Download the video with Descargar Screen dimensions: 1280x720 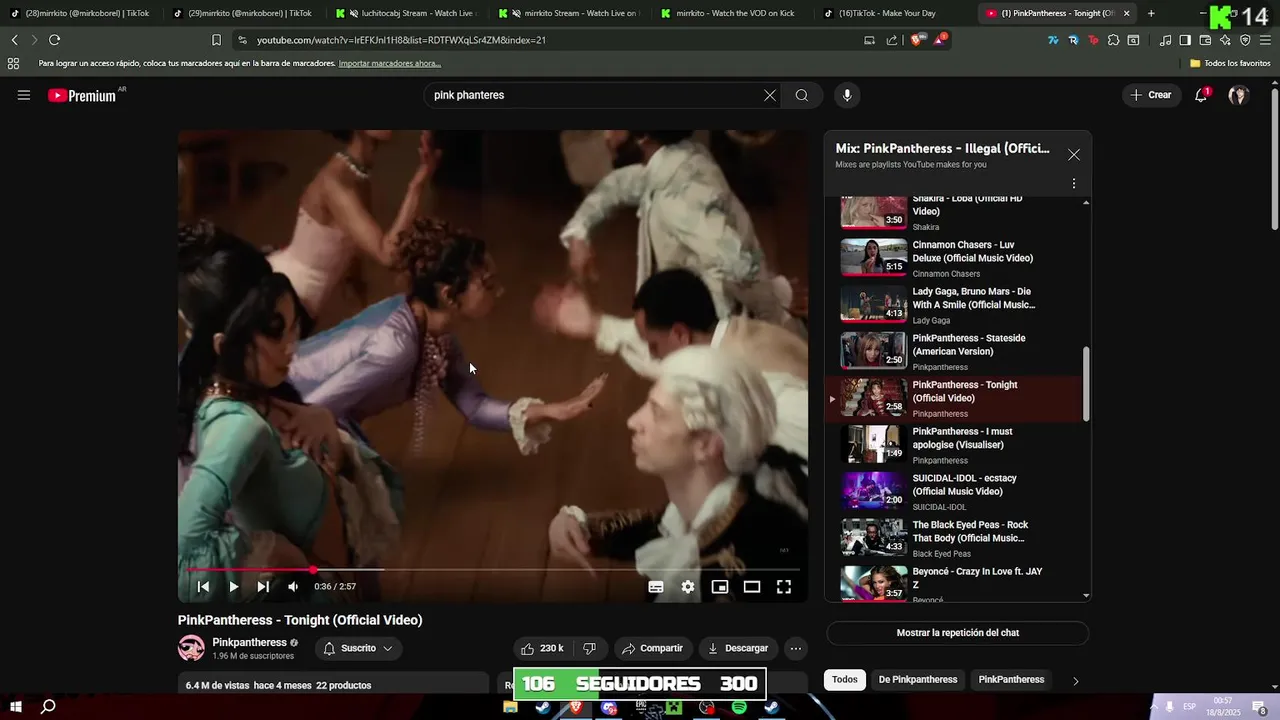coord(738,648)
